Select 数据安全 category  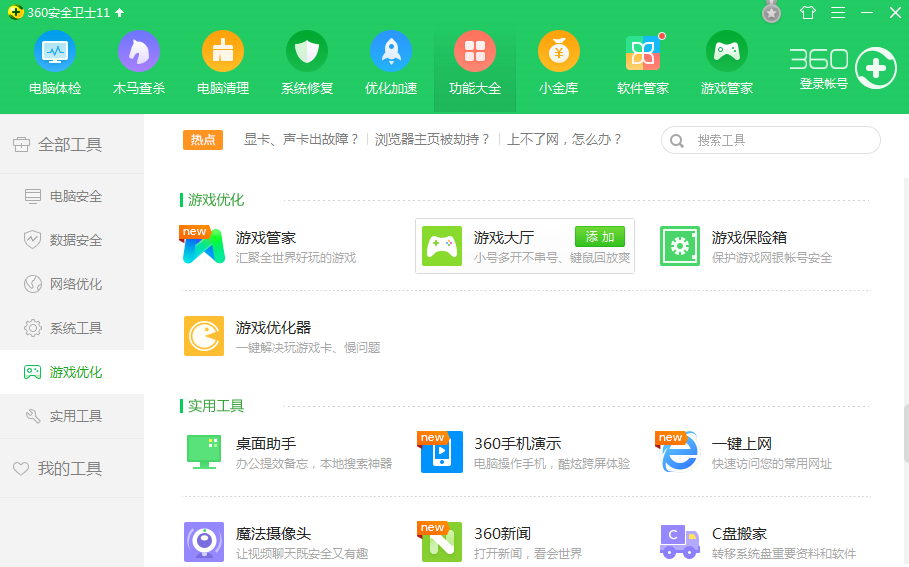tap(72, 240)
